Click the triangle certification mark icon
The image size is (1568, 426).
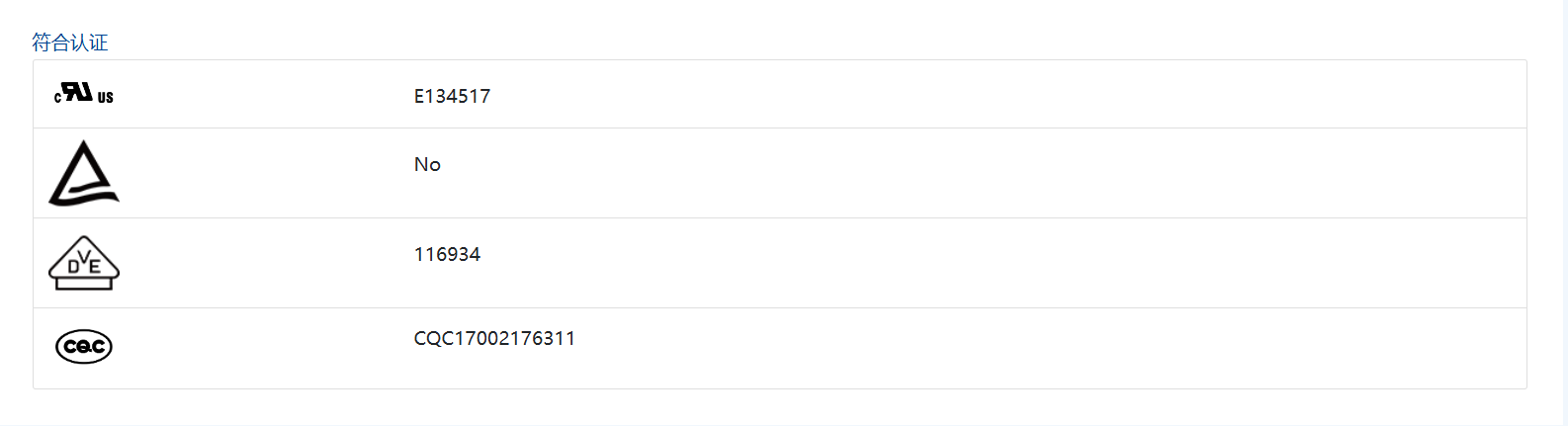coord(83,173)
